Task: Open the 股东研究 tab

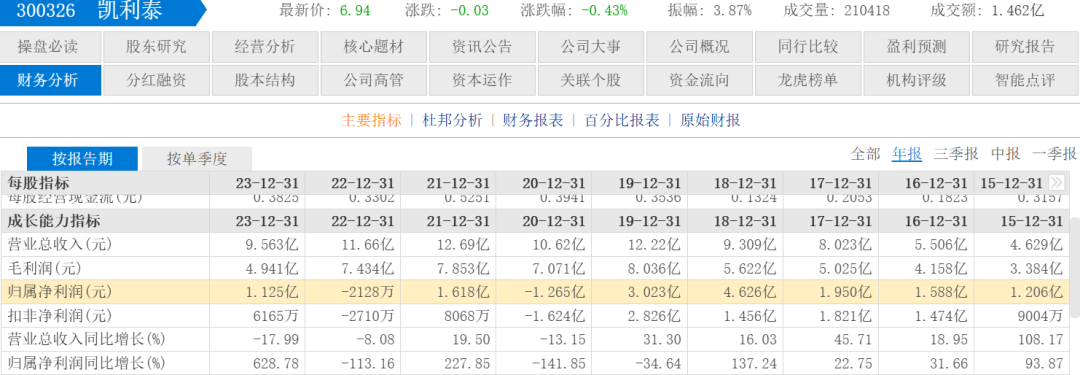Action: click(x=156, y=48)
